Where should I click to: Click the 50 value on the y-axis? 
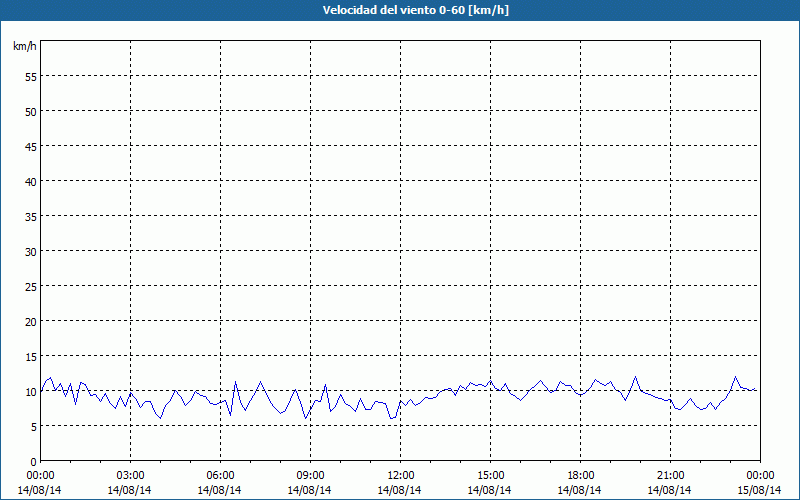pyautogui.click(x=31, y=112)
